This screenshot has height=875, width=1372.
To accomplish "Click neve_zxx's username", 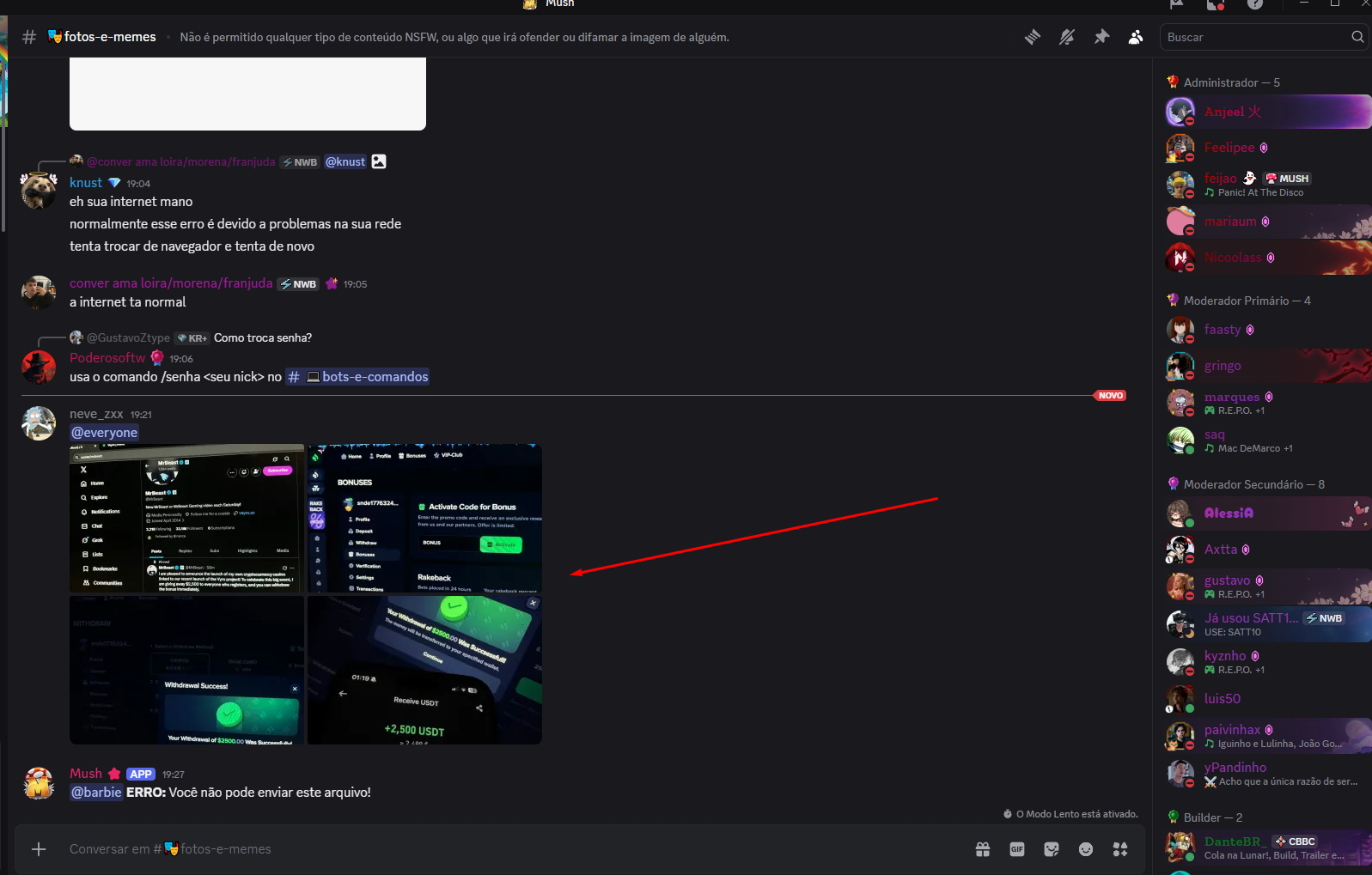I will pos(96,414).
